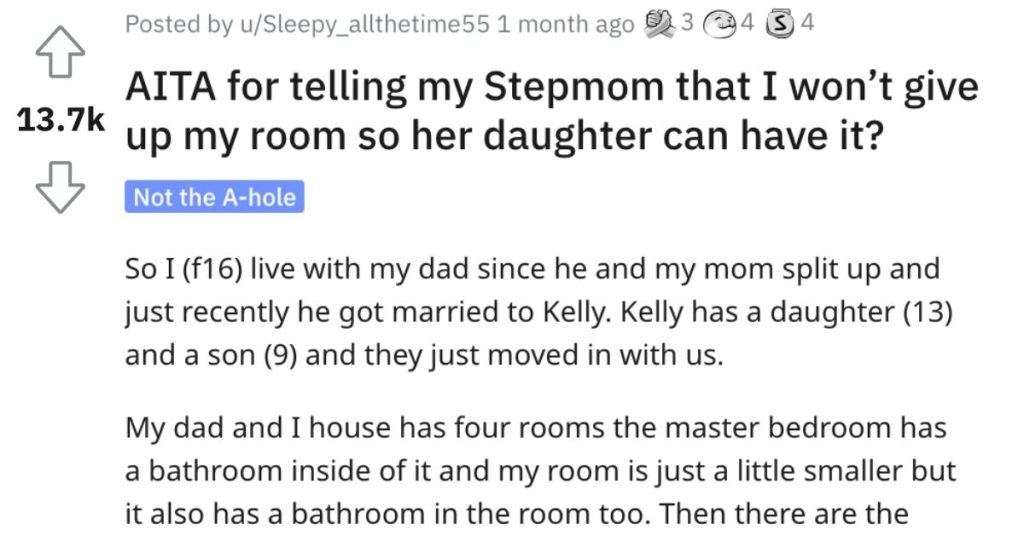The width and height of the screenshot is (1024, 535).
Task: Click the count 4 beside seal award
Action: coord(747,23)
